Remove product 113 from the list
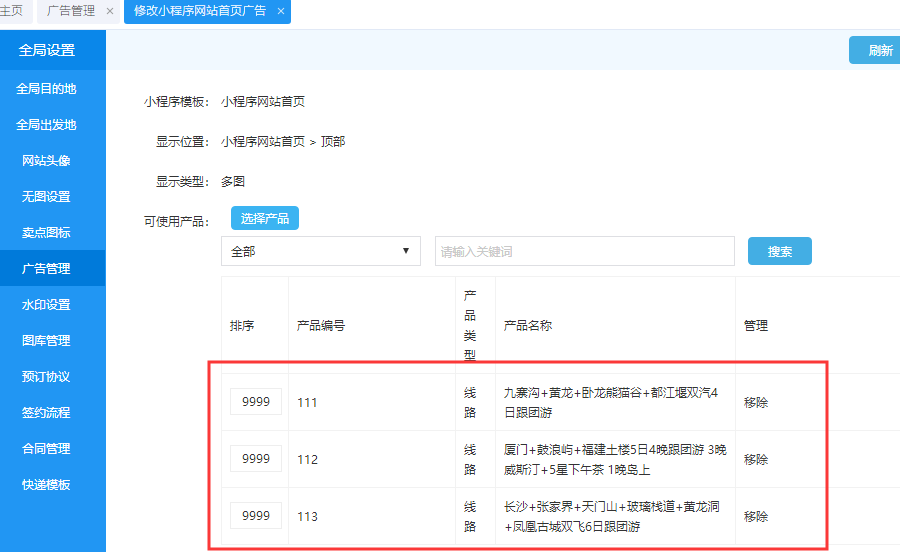 pos(756,516)
